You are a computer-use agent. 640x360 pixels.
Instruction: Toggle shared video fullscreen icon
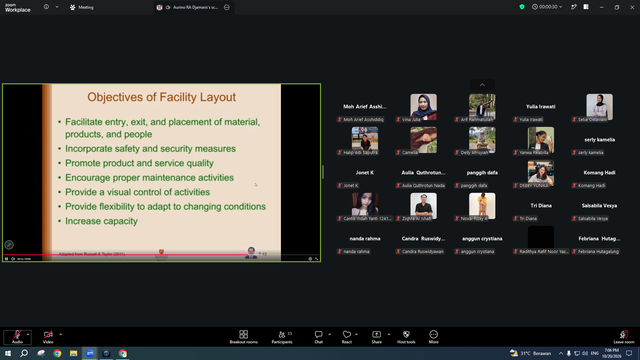pyautogui.click(x=316, y=259)
